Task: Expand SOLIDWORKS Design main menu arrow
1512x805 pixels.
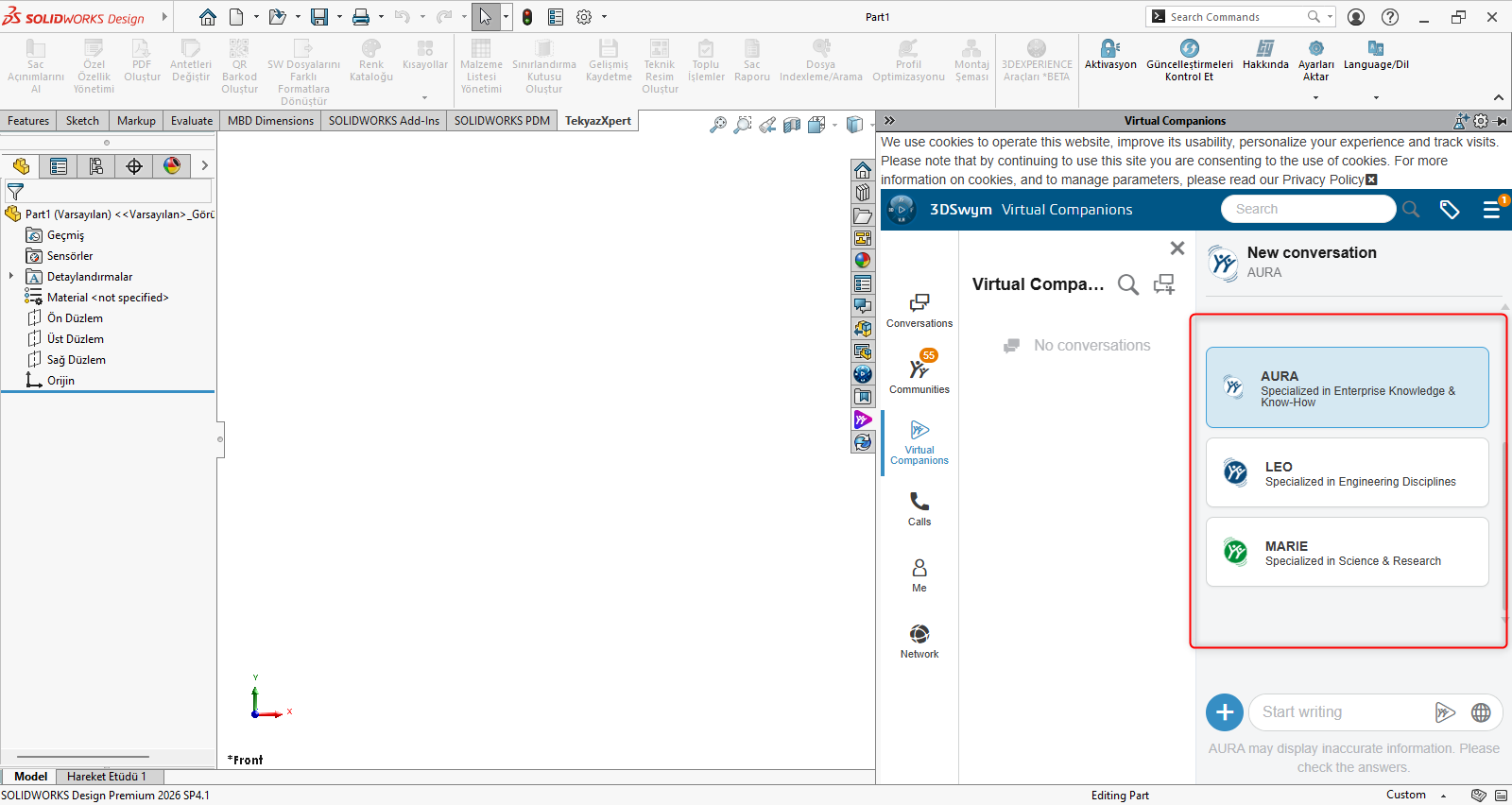Action: click(x=164, y=17)
